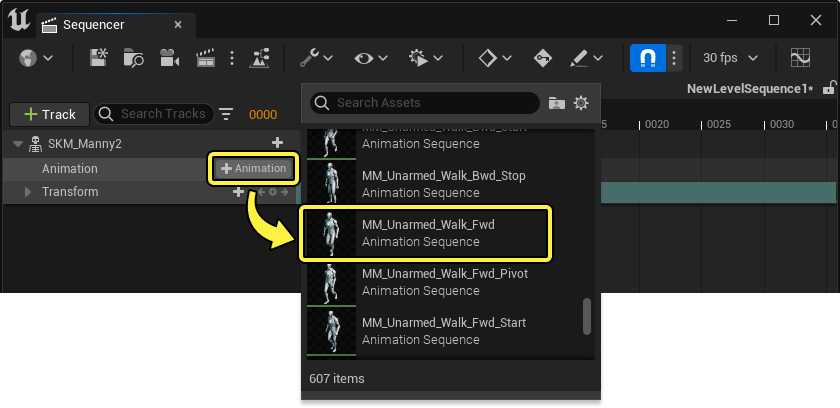Focus the Search Tracks field
Viewport: 840px width, 408px height.
(154, 114)
